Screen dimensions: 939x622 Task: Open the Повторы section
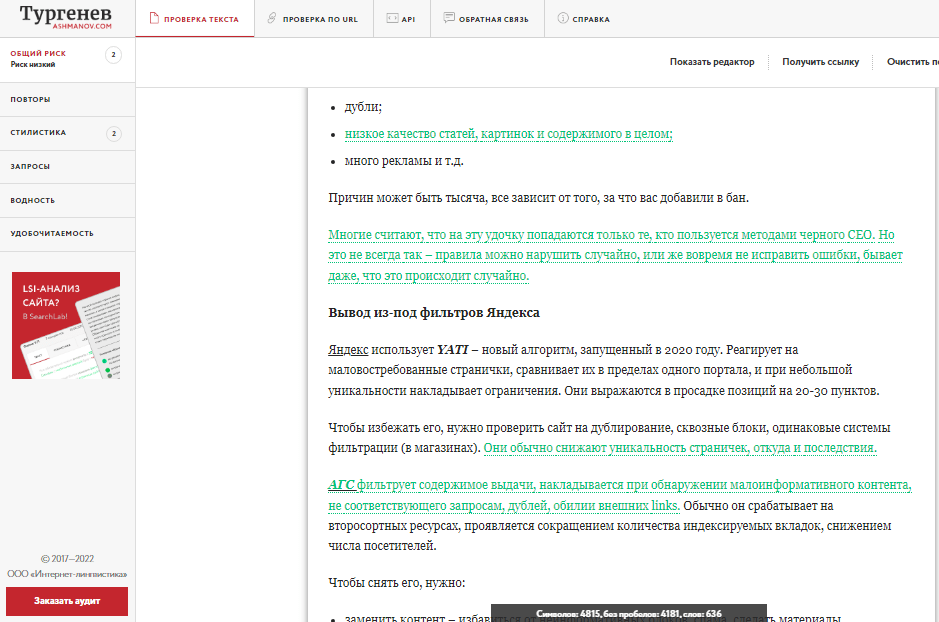[67, 99]
